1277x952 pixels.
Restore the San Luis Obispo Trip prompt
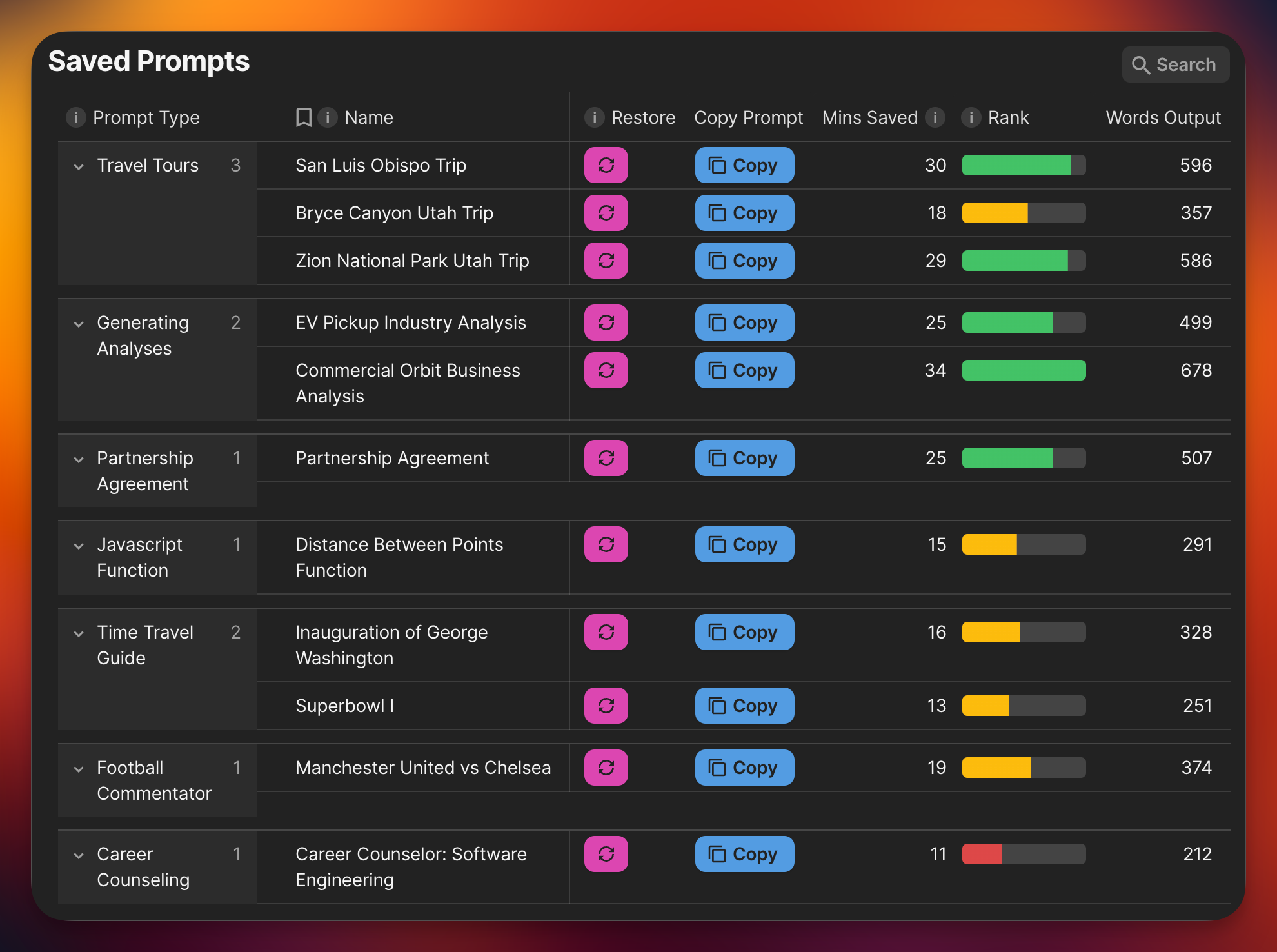point(606,165)
